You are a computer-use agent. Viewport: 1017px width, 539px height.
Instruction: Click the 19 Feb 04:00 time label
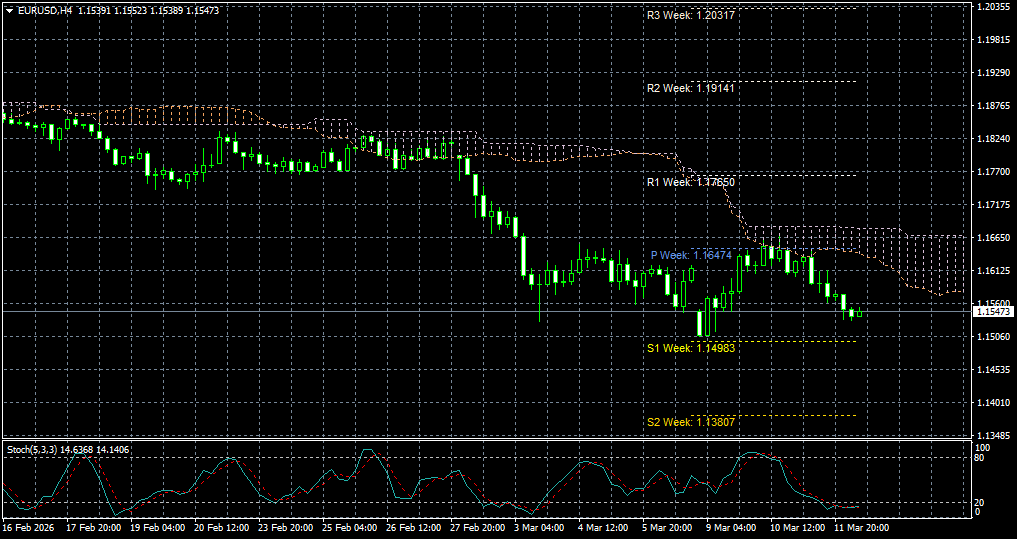[157, 528]
